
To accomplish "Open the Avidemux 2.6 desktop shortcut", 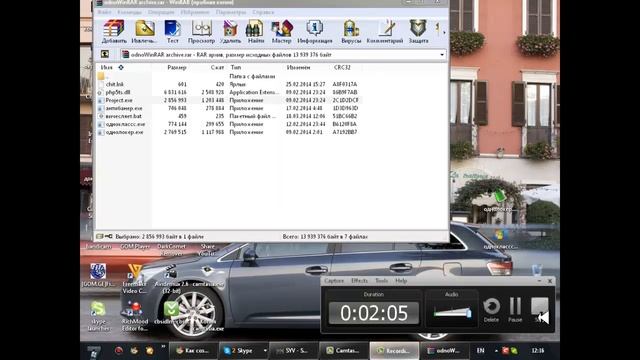I will 171,278.
